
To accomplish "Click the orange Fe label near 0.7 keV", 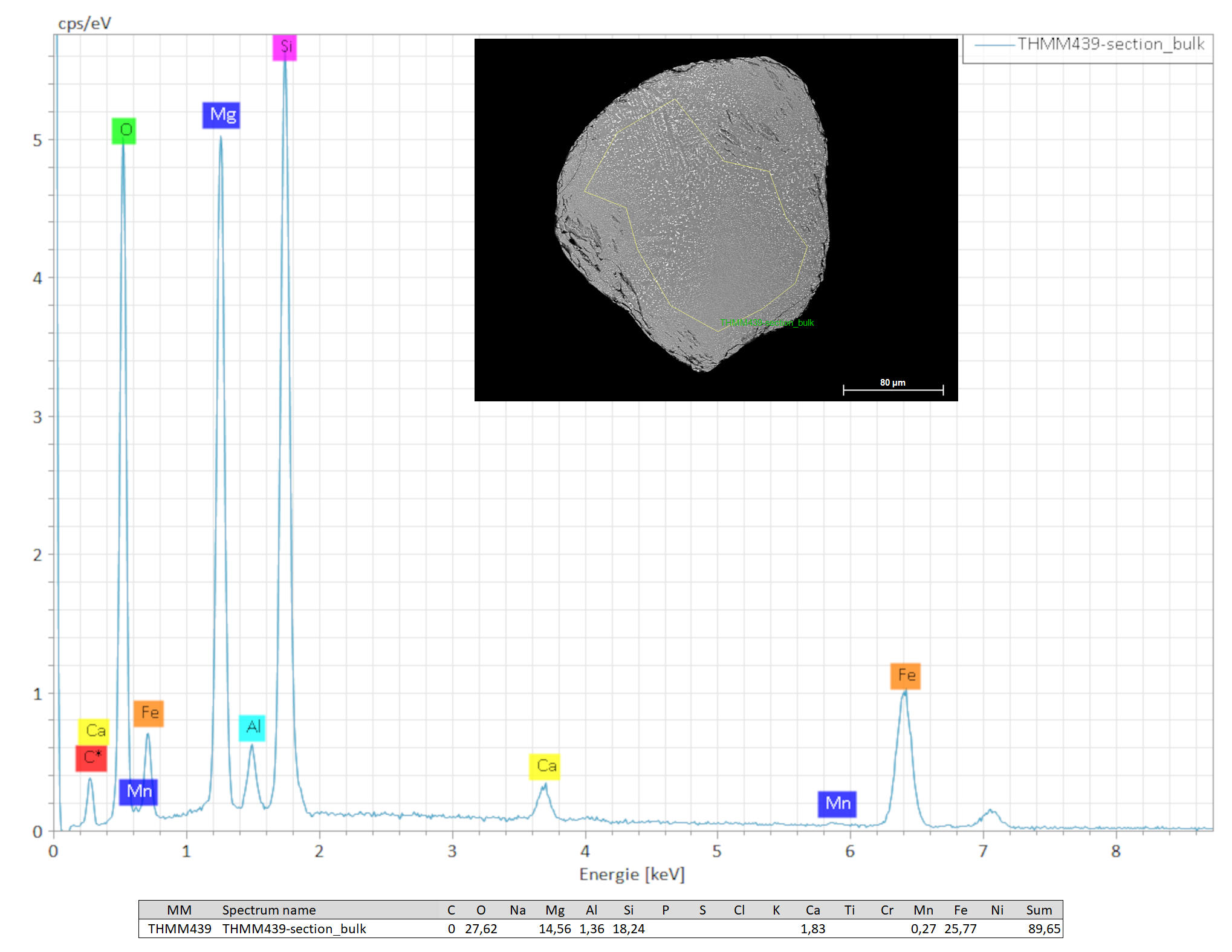I will point(149,713).
